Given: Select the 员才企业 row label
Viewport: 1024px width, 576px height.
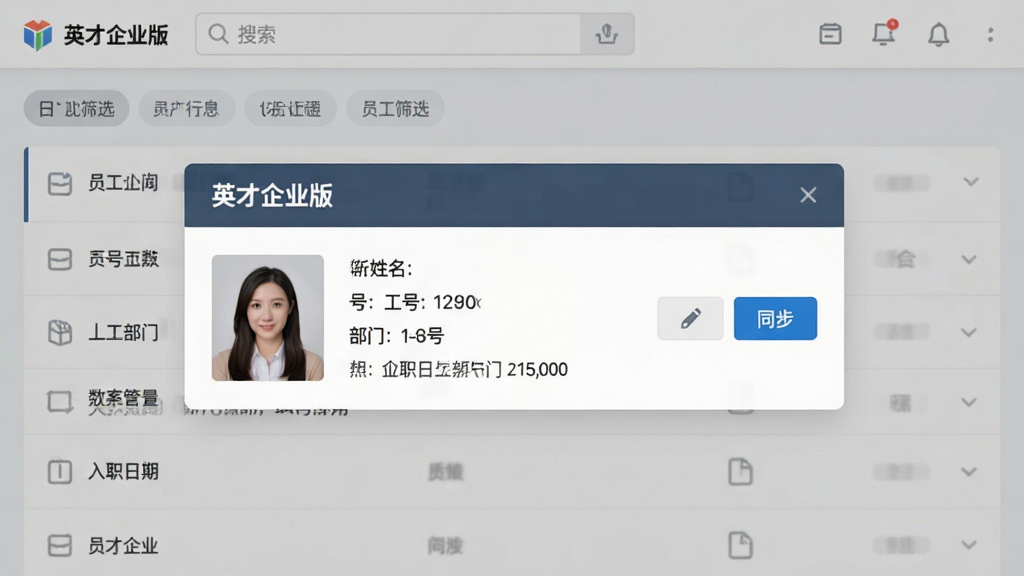Looking at the screenshot, I should 123,545.
